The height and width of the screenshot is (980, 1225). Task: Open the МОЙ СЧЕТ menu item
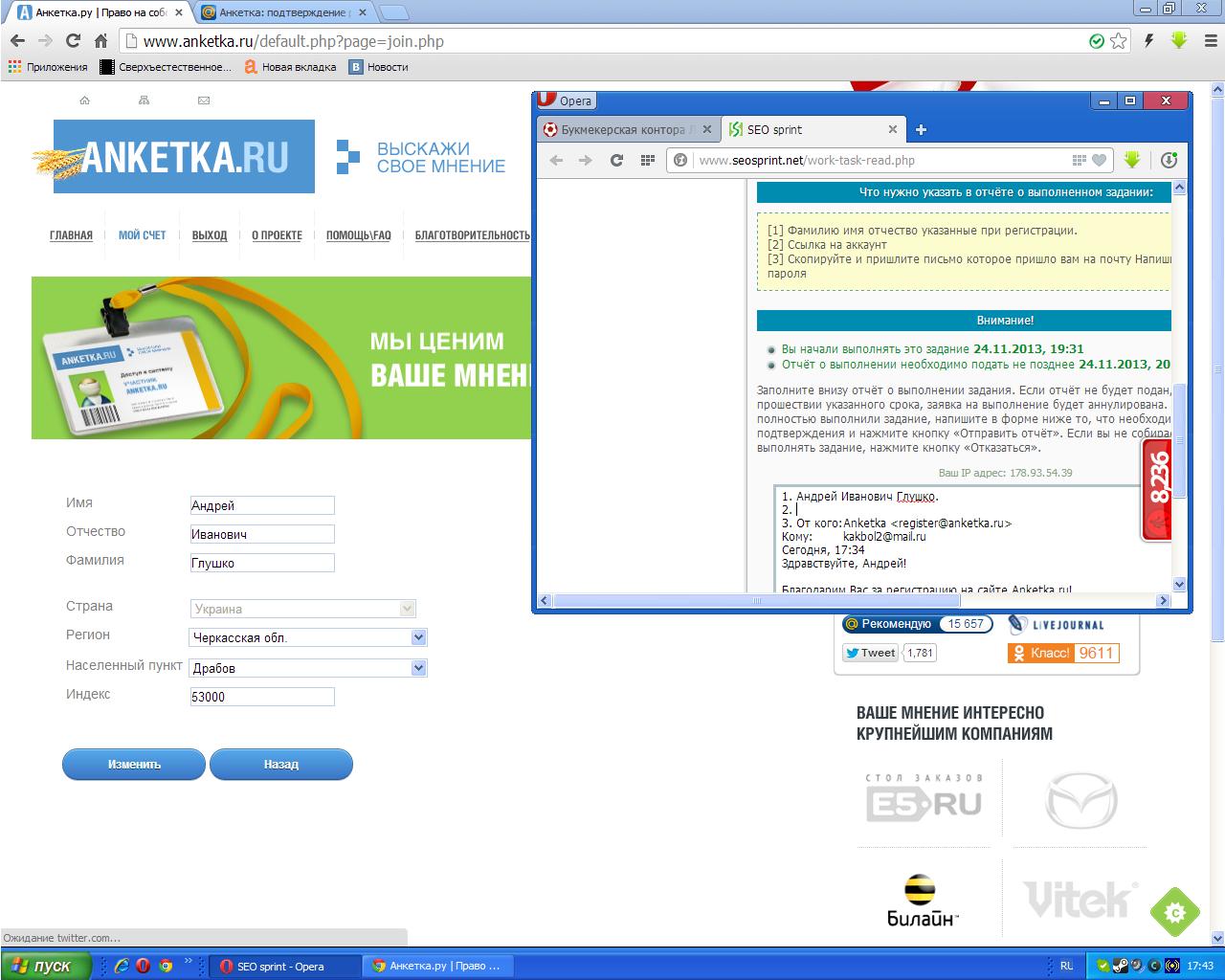[x=142, y=235]
